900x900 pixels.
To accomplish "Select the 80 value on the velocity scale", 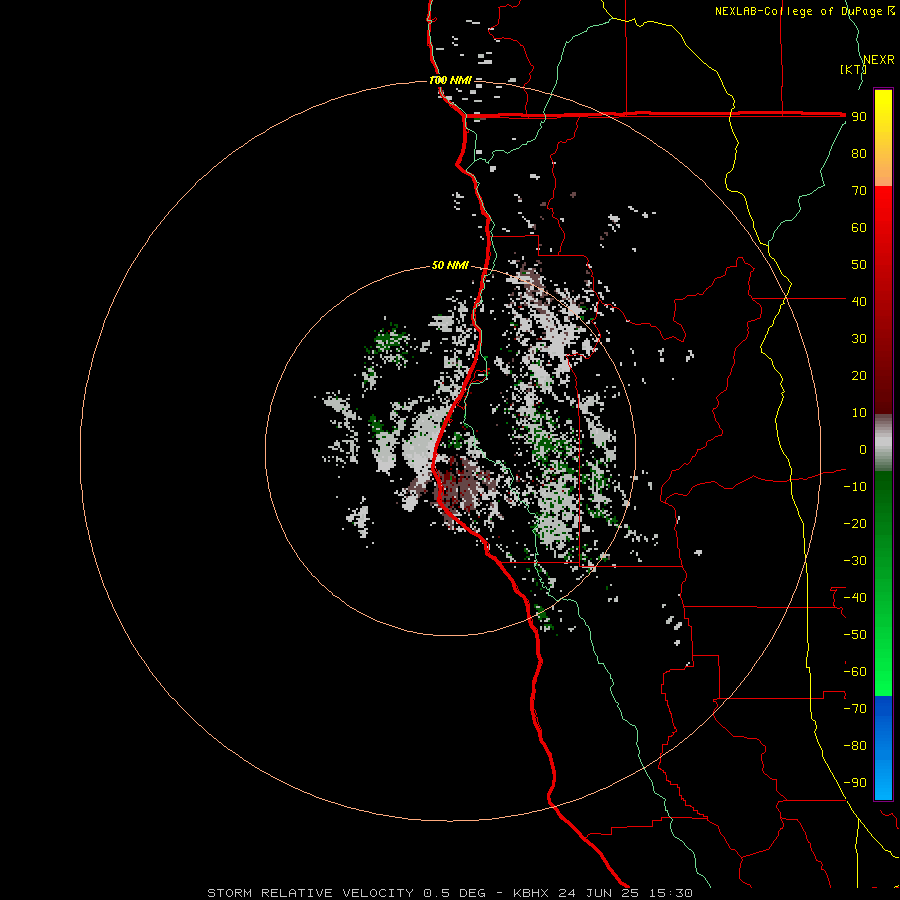I will pyautogui.click(x=859, y=154).
